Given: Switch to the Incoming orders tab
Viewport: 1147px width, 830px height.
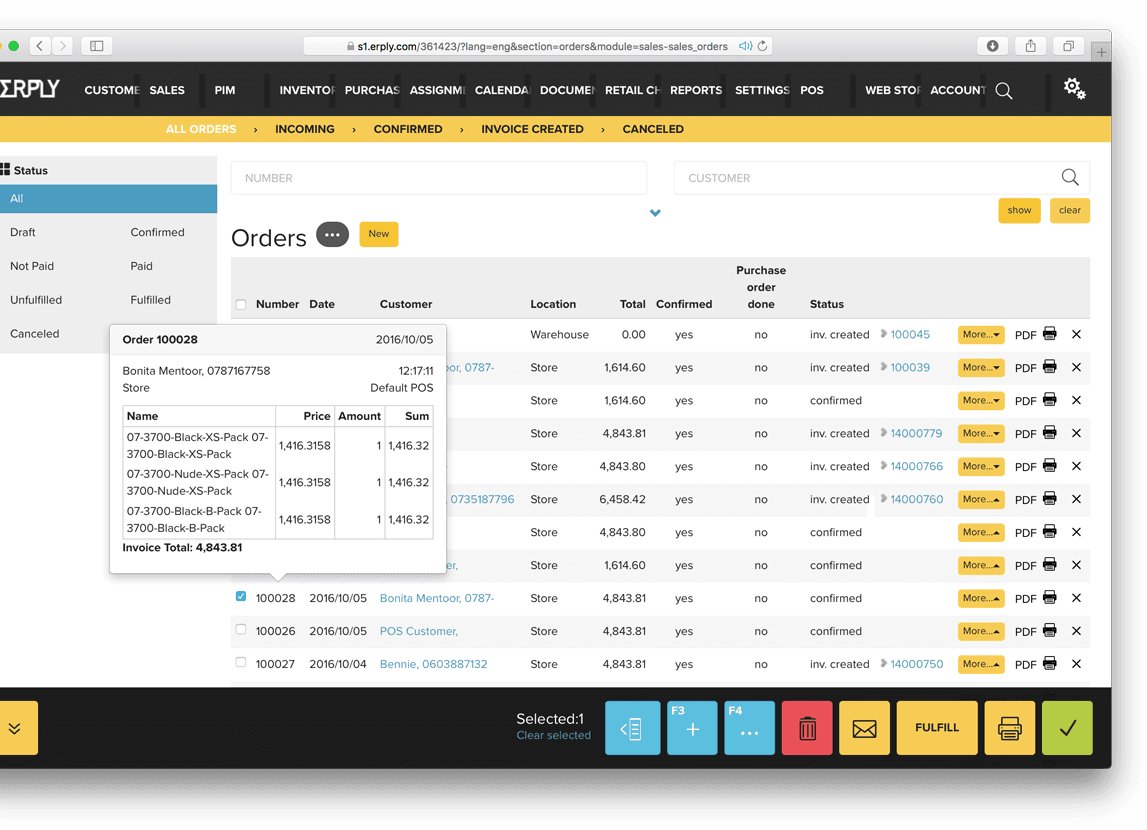Looking at the screenshot, I should (x=304, y=129).
